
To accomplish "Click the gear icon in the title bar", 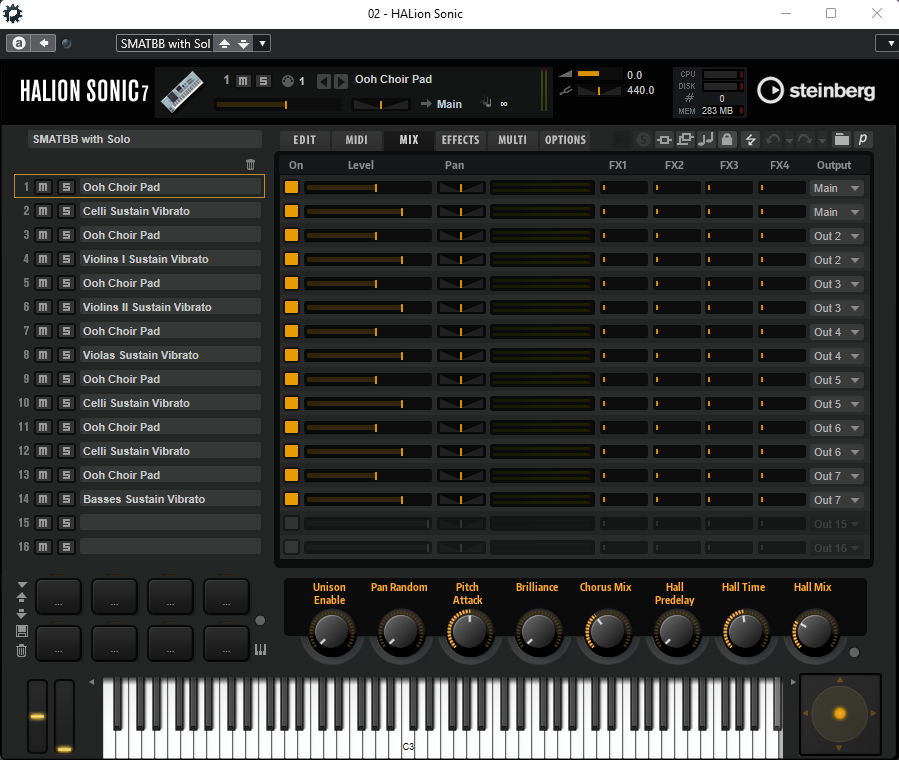I will pyautogui.click(x=13, y=13).
